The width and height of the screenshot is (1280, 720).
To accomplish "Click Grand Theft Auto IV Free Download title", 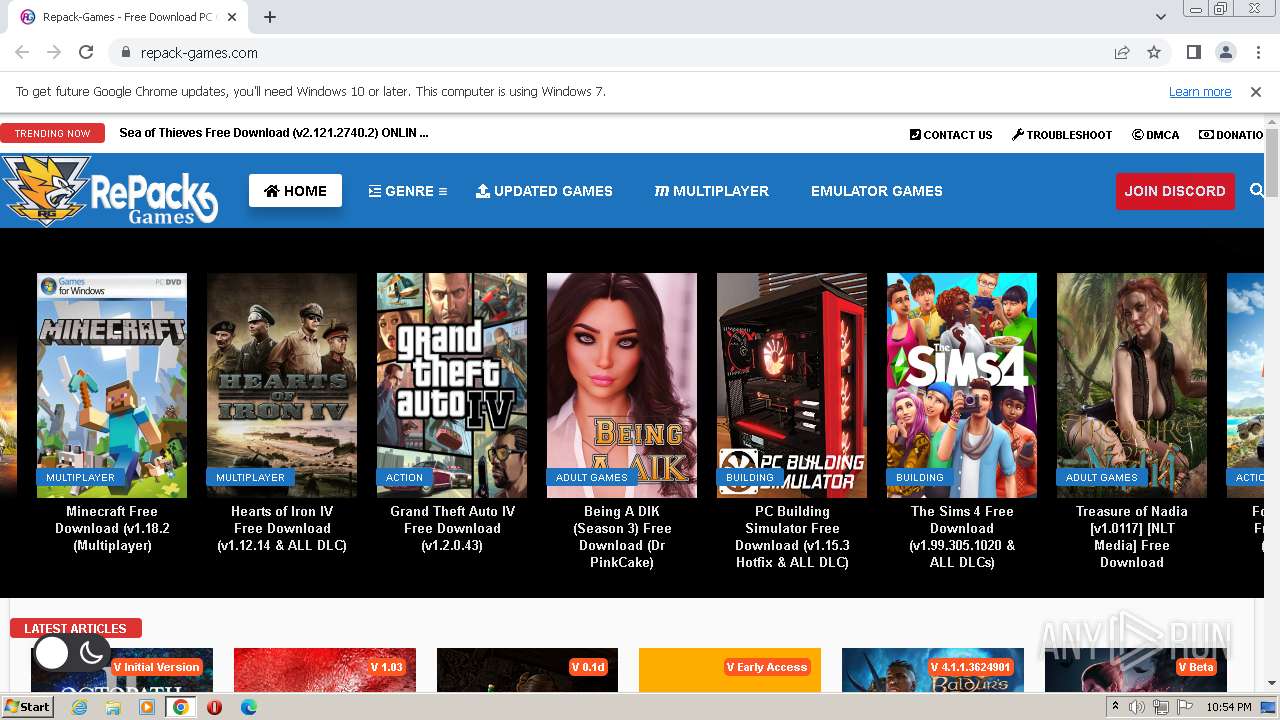I will 452,528.
